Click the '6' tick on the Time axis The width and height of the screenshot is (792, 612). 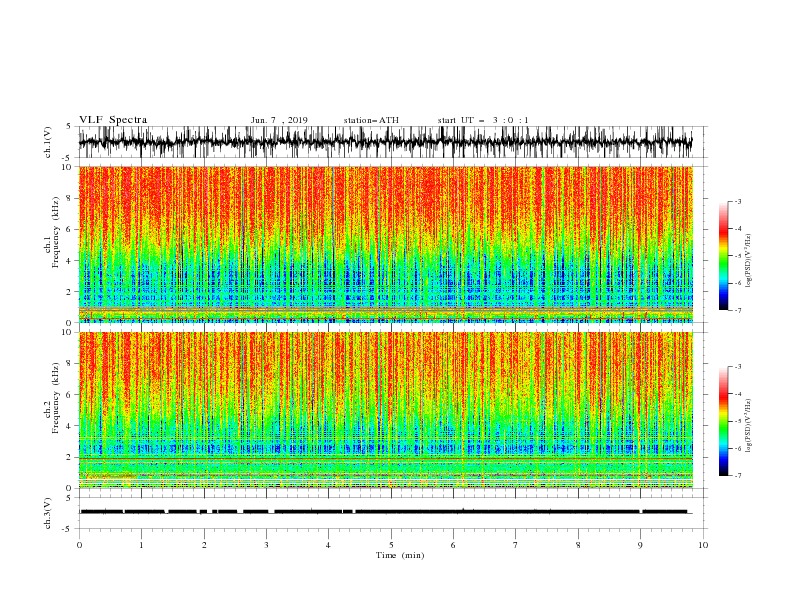(x=454, y=545)
